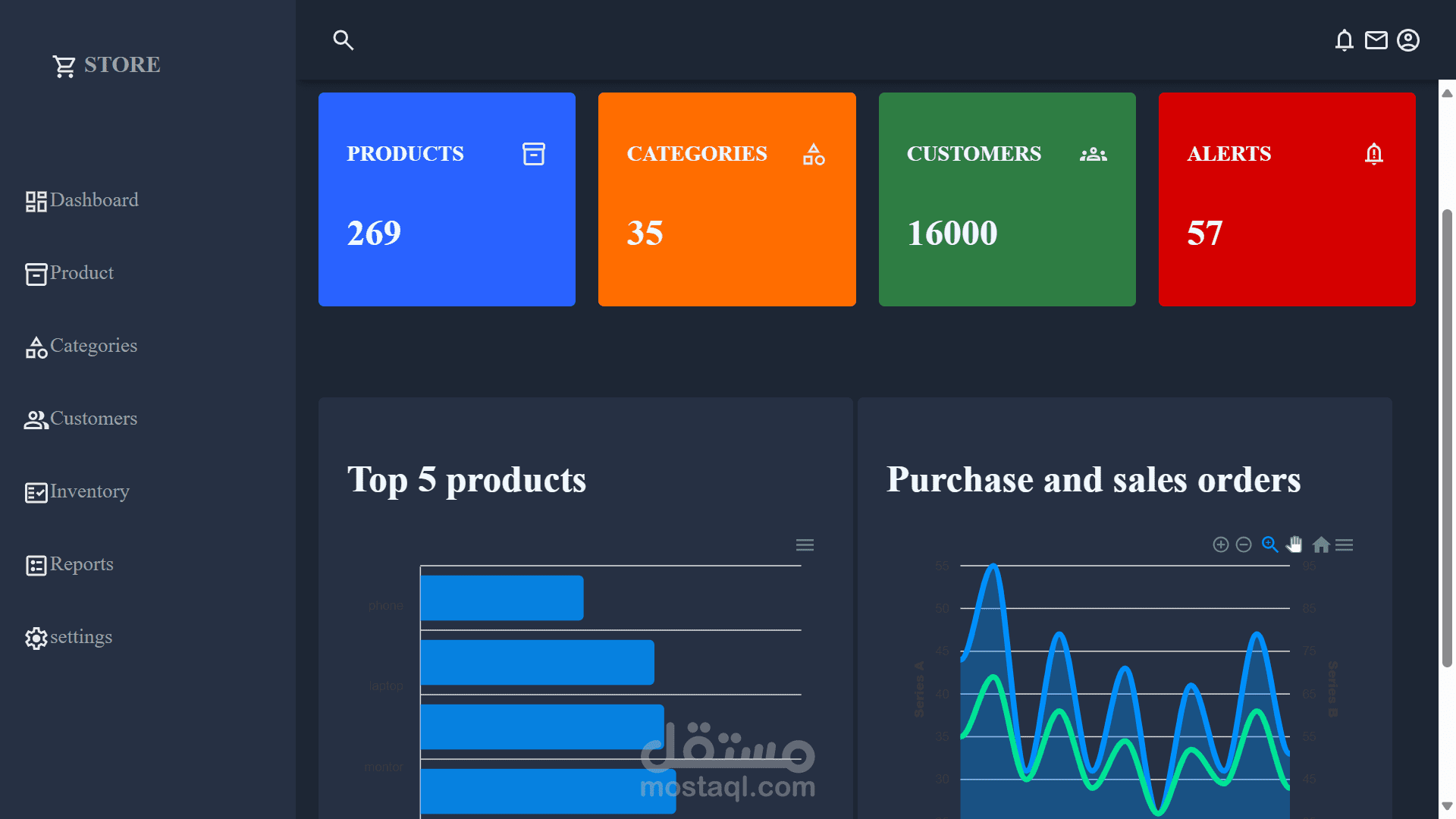Click the settings gear icon in sidebar

click(x=36, y=639)
